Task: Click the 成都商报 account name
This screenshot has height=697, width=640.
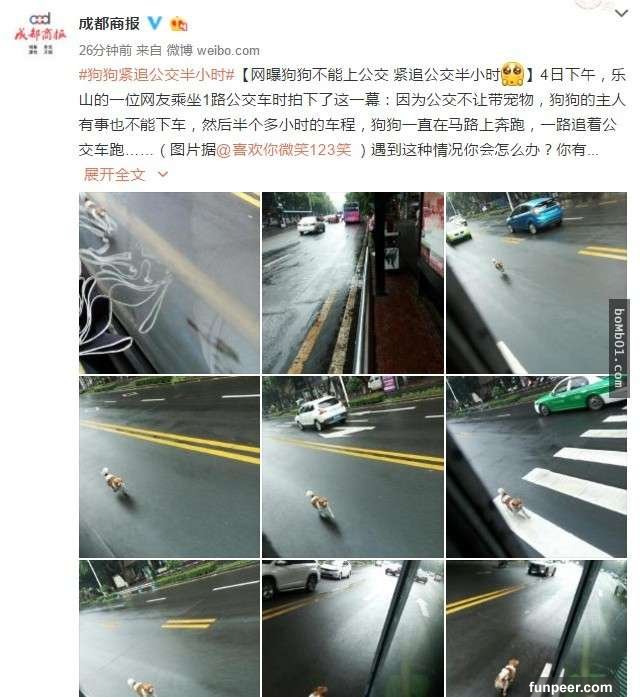Action: (x=109, y=24)
